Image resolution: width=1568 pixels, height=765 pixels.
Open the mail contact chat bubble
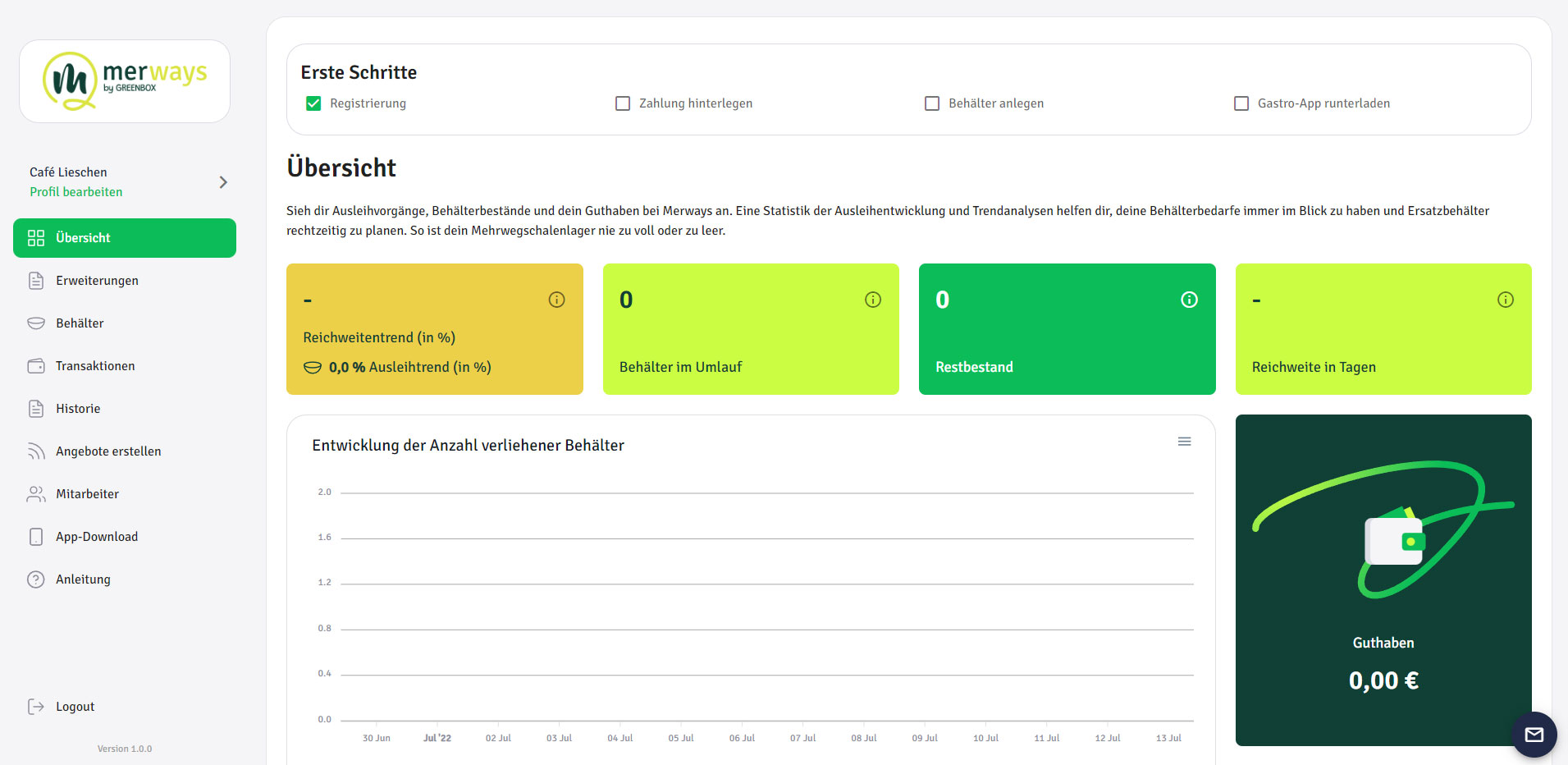click(1534, 734)
